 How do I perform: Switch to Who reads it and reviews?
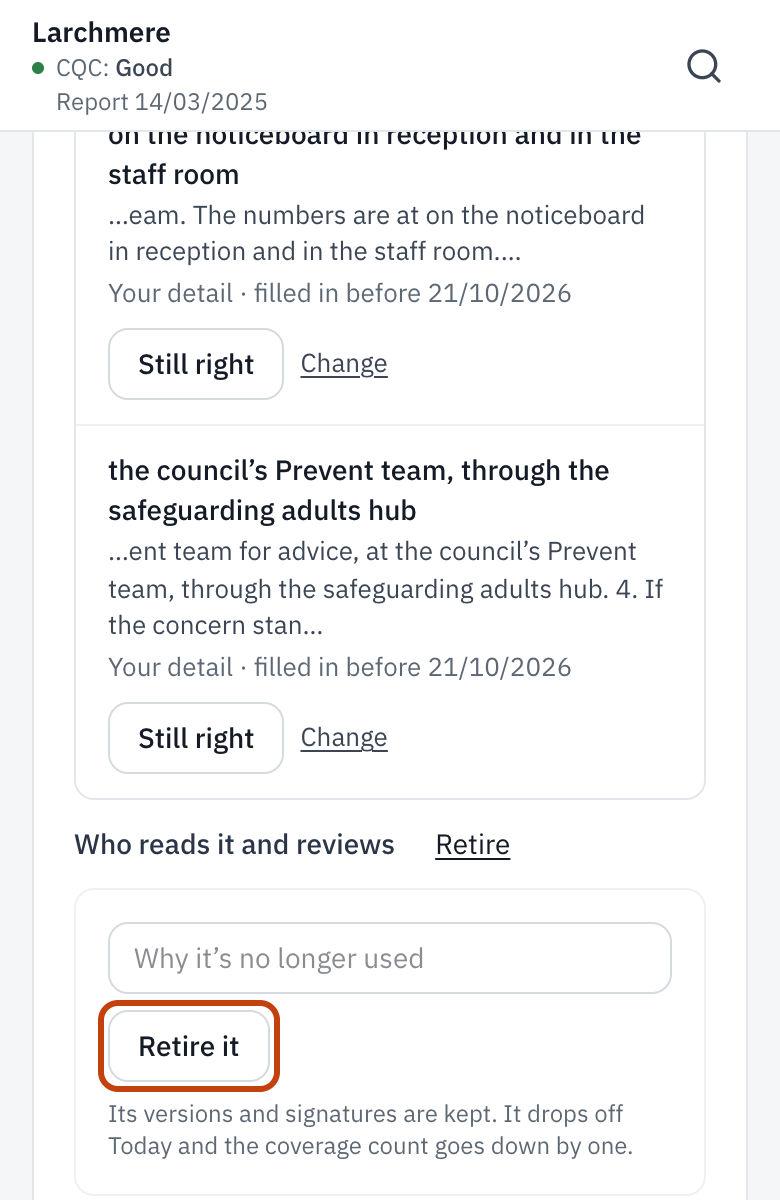click(x=235, y=845)
